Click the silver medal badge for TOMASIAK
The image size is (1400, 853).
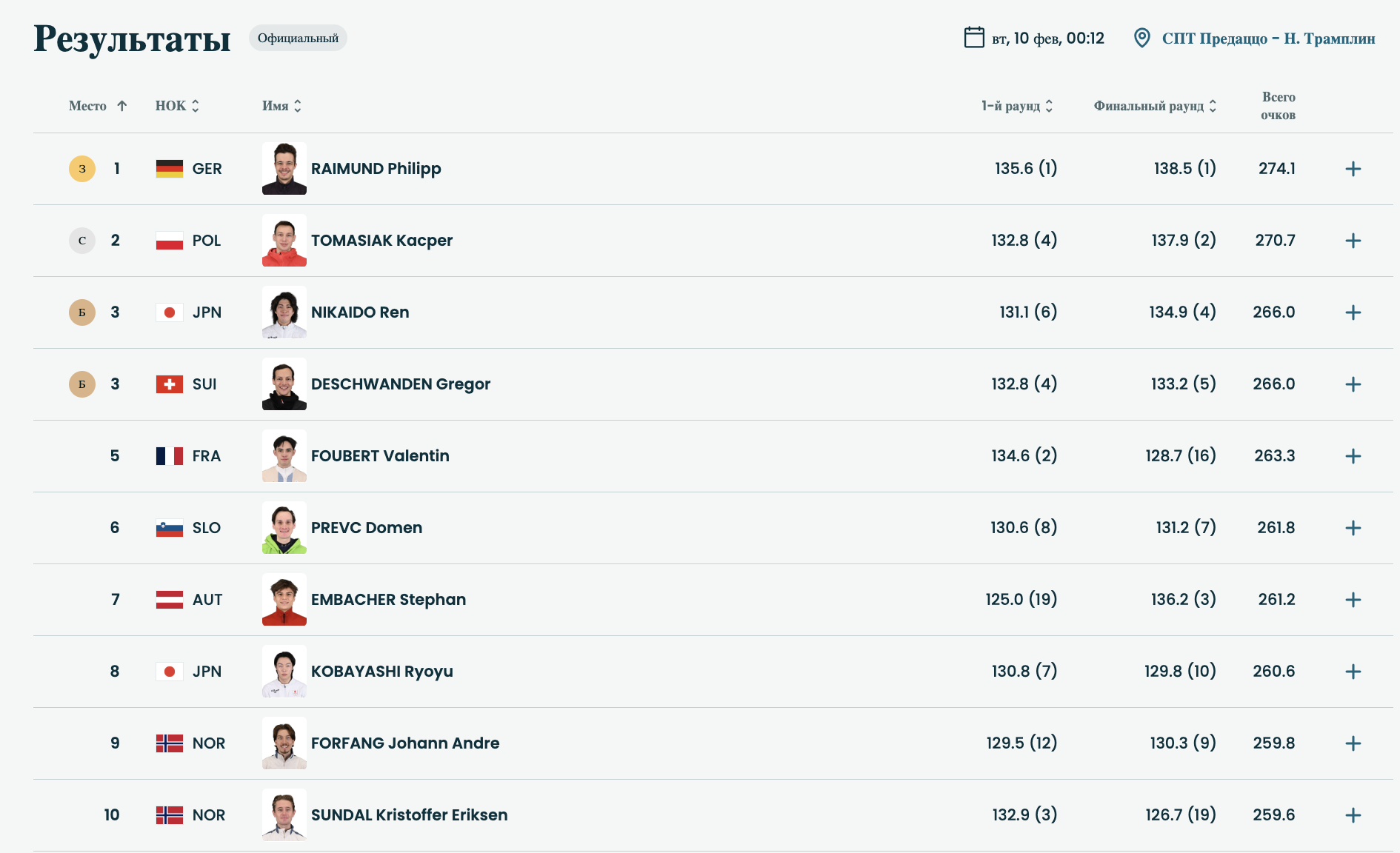click(82, 241)
